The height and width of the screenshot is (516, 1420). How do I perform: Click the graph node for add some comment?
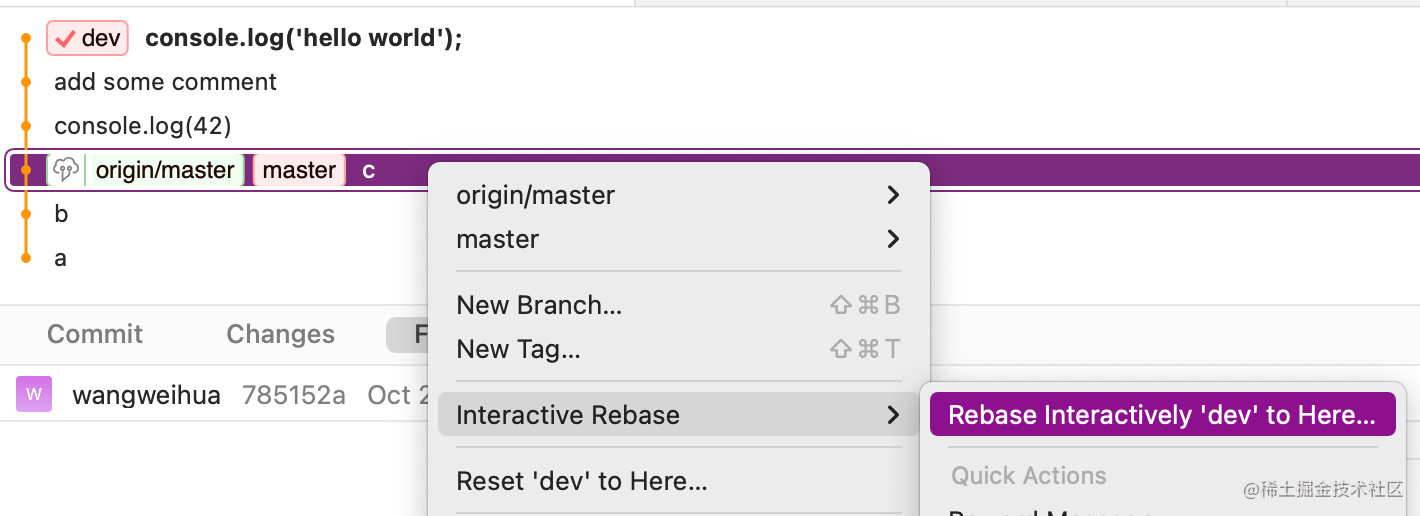coord(26,82)
